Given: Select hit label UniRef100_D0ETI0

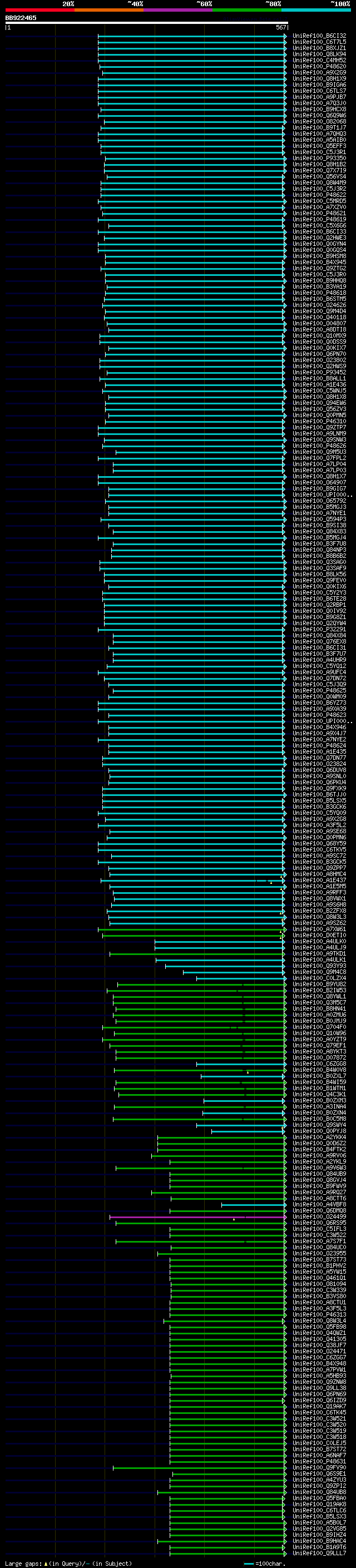Looking at the screenshot, I should 319,936.
